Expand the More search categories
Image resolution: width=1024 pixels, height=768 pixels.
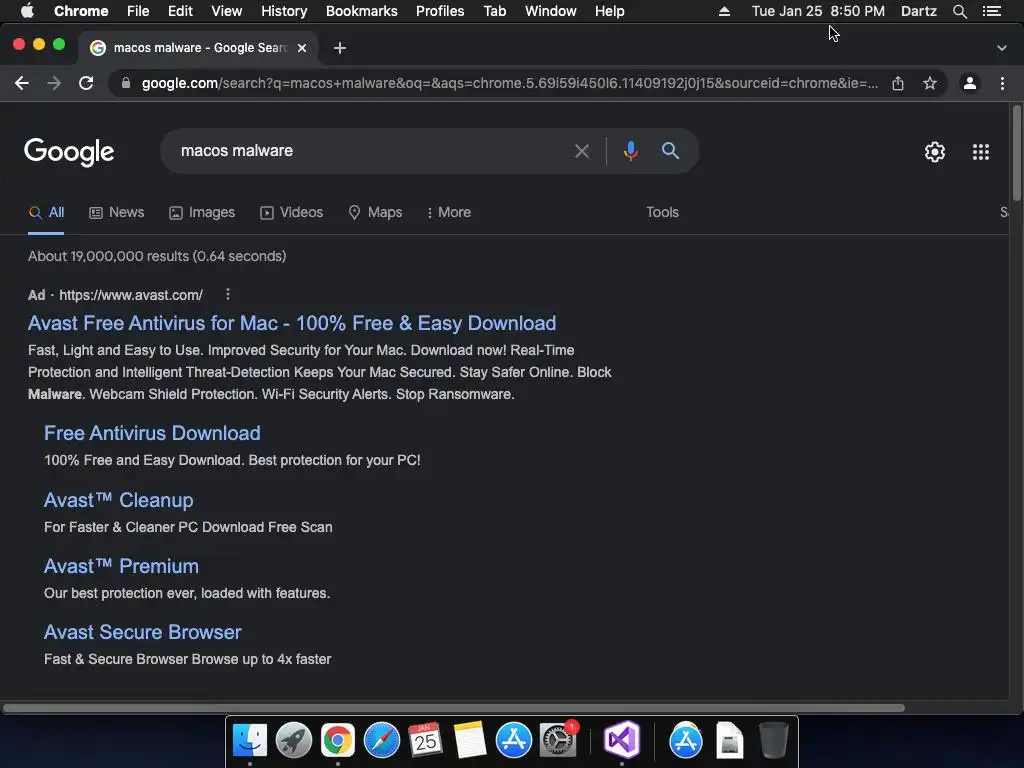(x=449, y=212)
